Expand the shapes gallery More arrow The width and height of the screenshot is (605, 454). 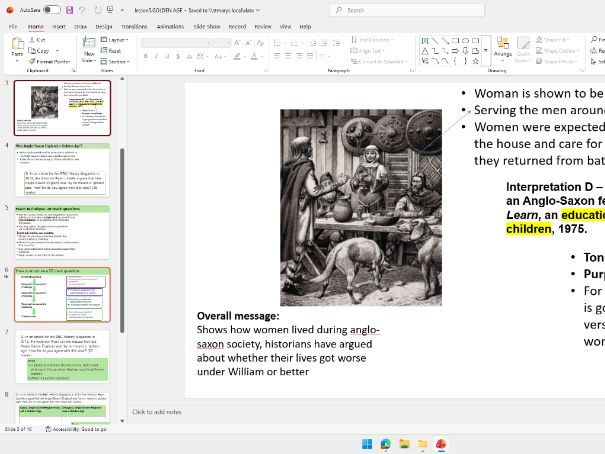(x=486, y=51)
